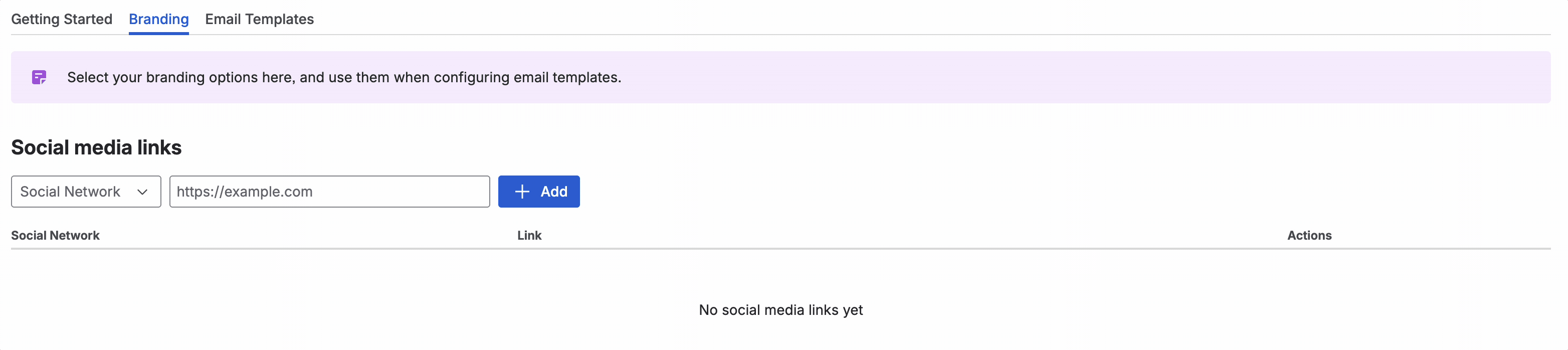The image size is (1568, 350).
Task: Open the Email Templates tab
Action: tap(259, 19)
